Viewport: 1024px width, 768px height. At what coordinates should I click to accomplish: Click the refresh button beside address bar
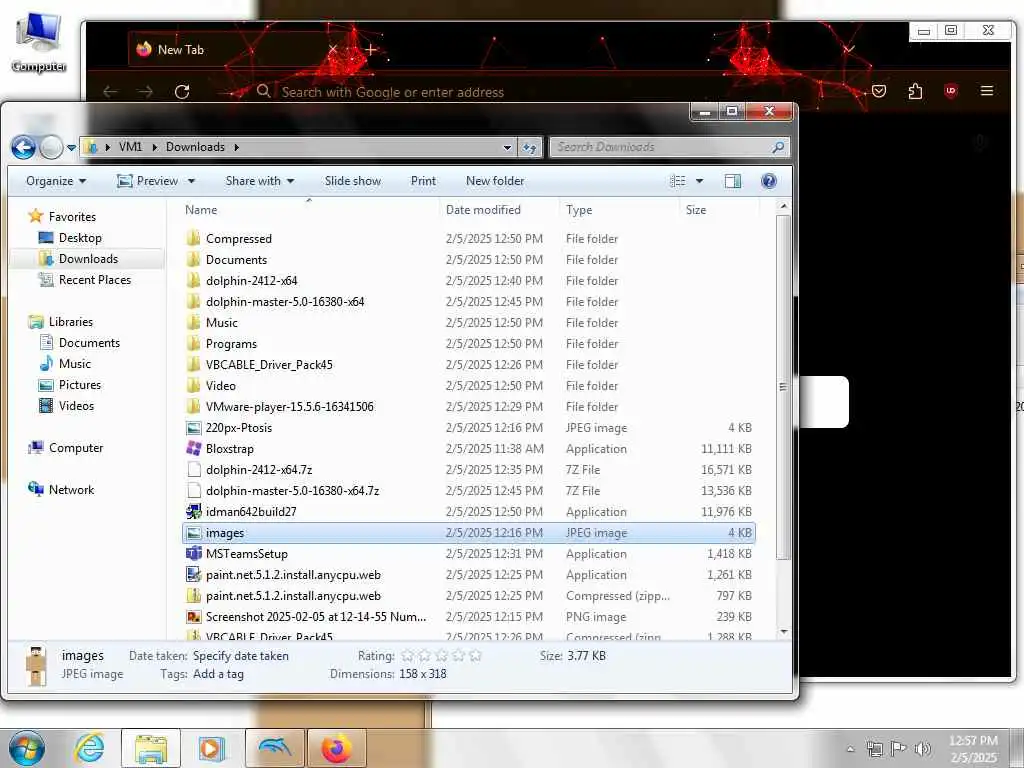530,148
